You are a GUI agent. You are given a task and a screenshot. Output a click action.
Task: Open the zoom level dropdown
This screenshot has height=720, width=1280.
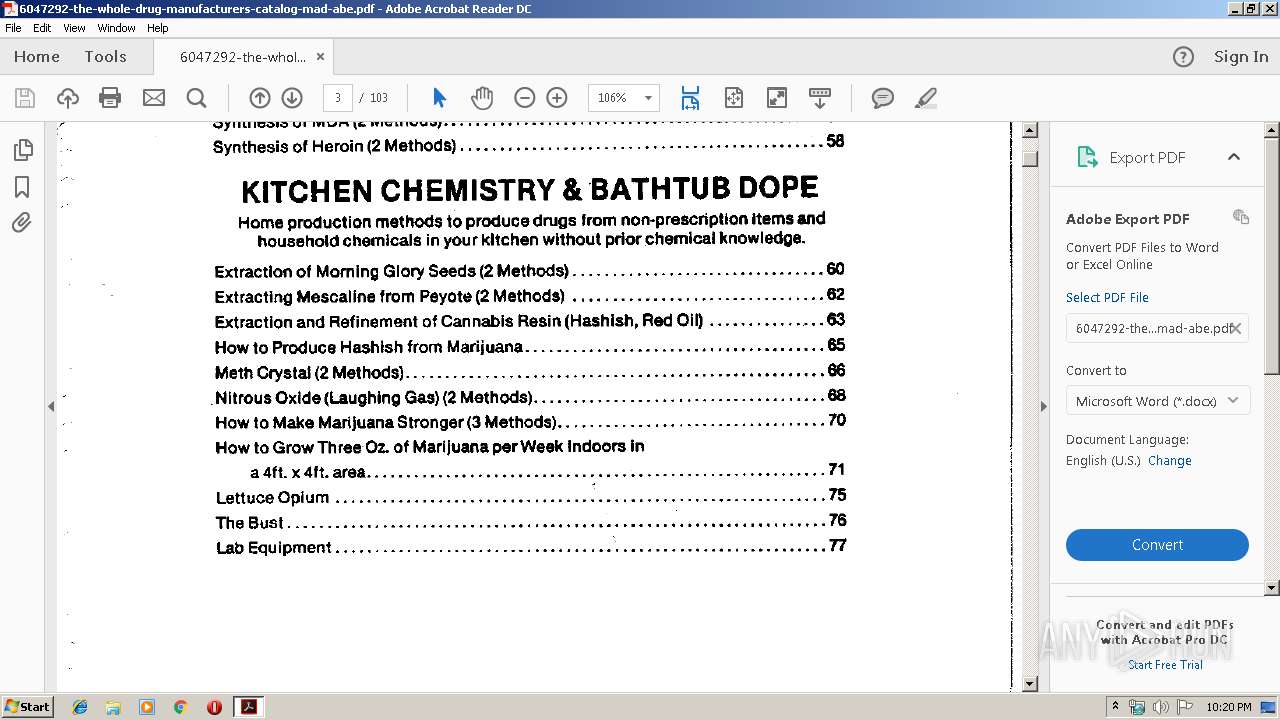tap(648, 98)
